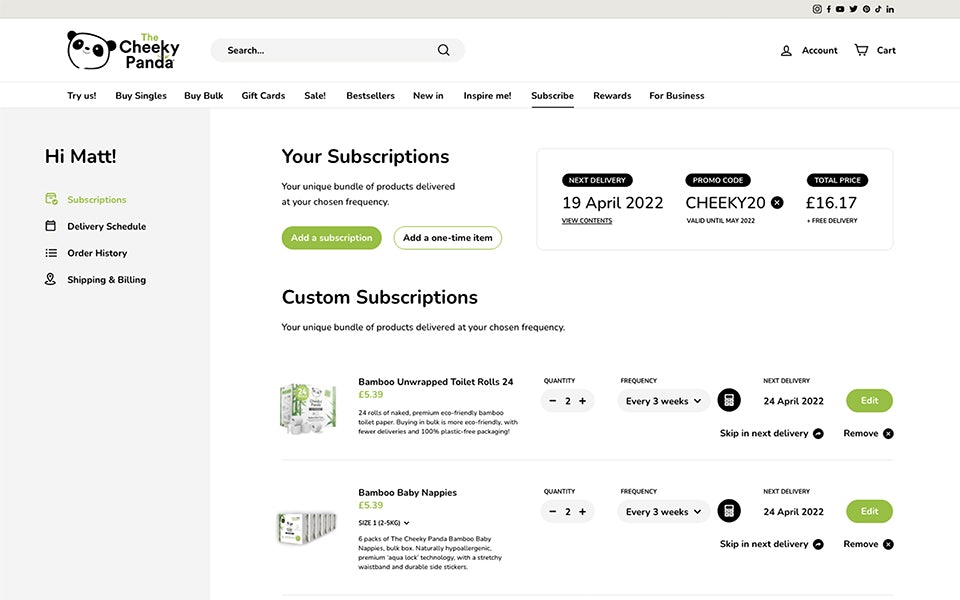Decrease quantity of Bamboo Toilet Rolls
The image size is (960, 600).
[x=553, y=401]
